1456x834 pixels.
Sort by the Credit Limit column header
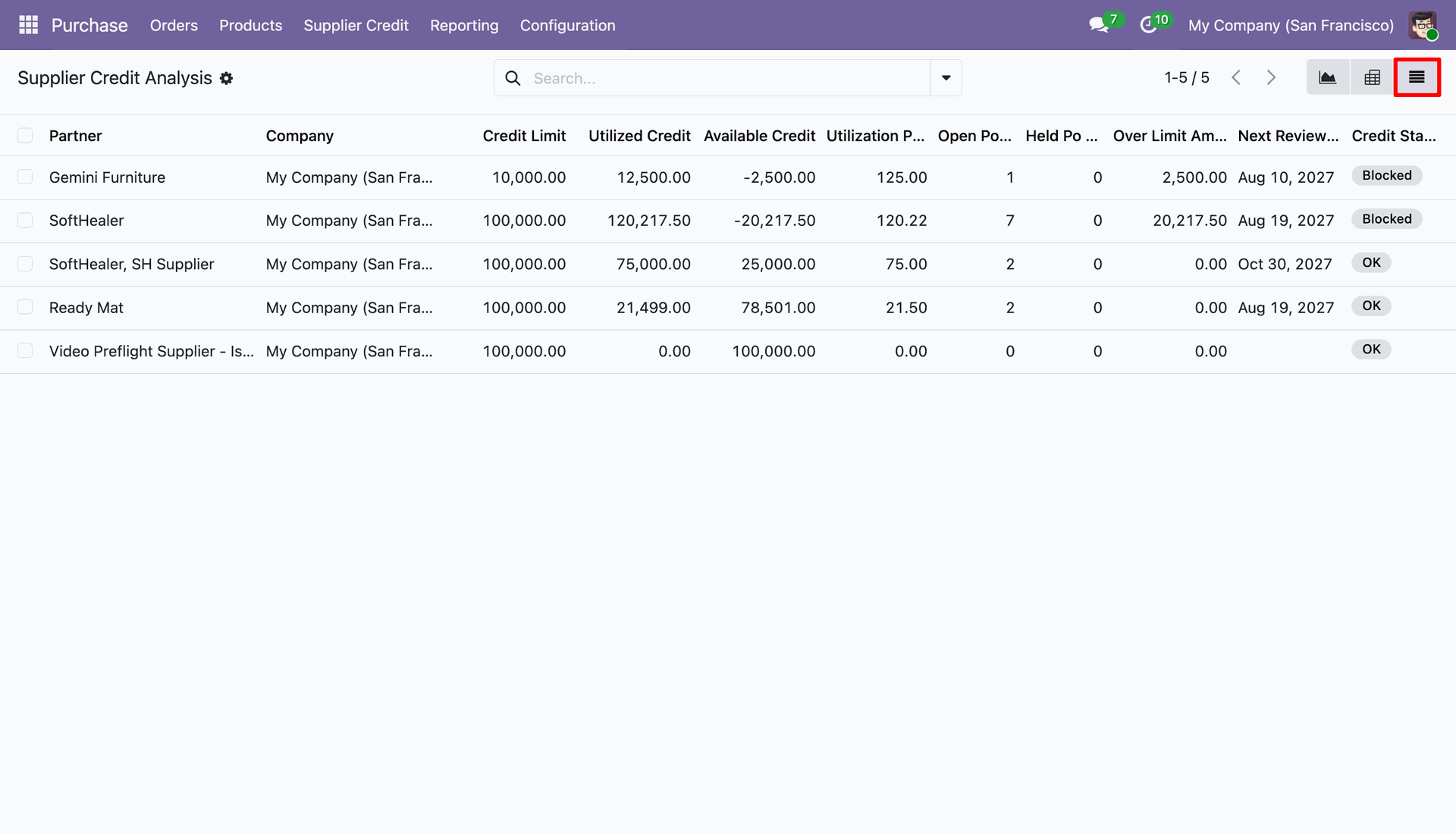click(524, 136)
